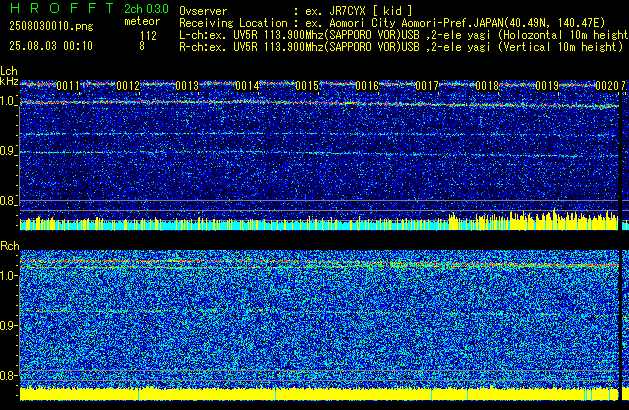629x410 pixels.
Task: Click the Ovserver JR7CYX line
Action: [x=296, y=11]
